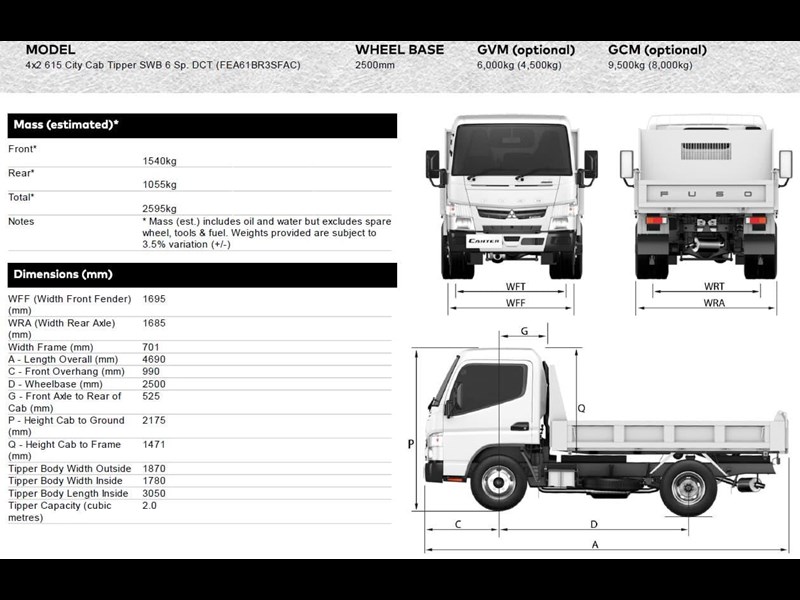This screenshot has width=800, height=600.
Task: Click the '4690' overall length value
Action: tap(154, 359)
